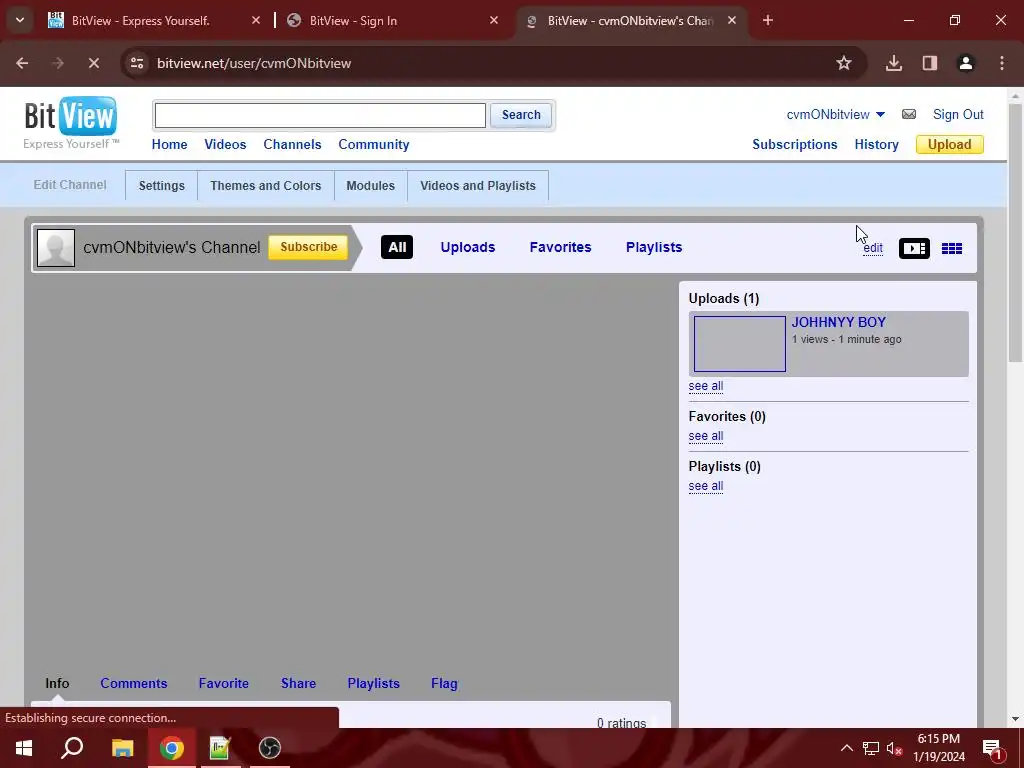Screen dimensions: 1024x768
Task: Open Chrome downloads icon
Action: (893, 63)
